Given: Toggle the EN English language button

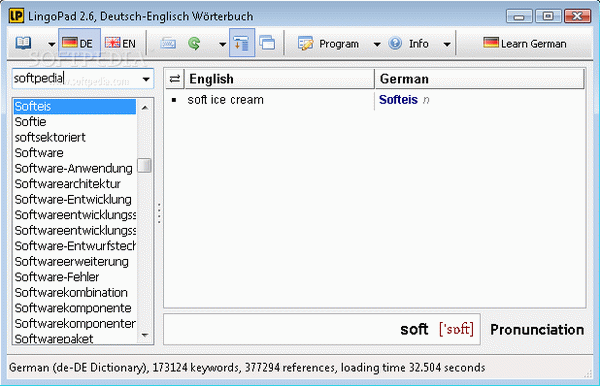Looking at the screenshot, I should [x=121, y=43].
